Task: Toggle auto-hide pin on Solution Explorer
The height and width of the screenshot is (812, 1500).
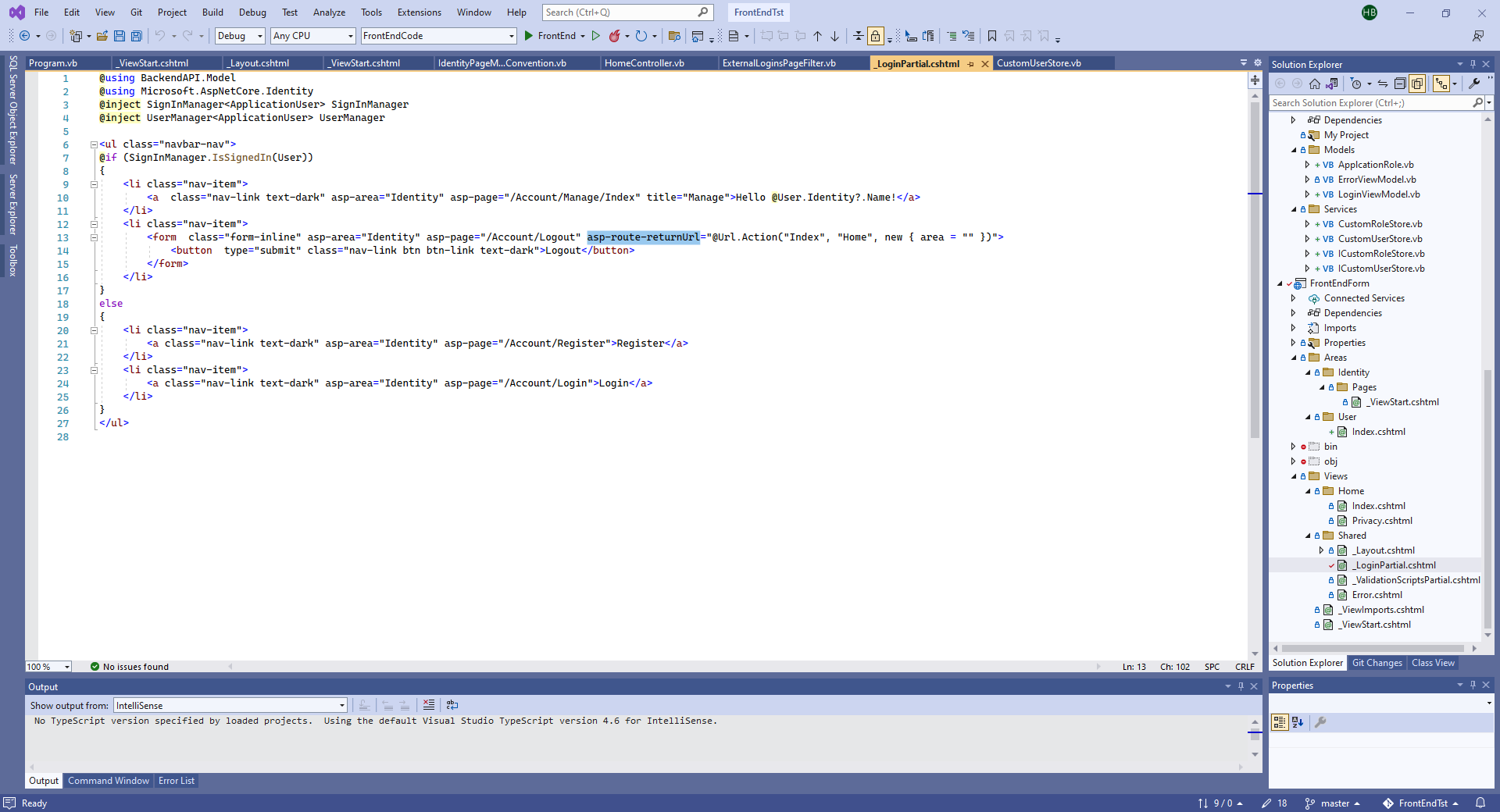Action: click(1473, 64)
